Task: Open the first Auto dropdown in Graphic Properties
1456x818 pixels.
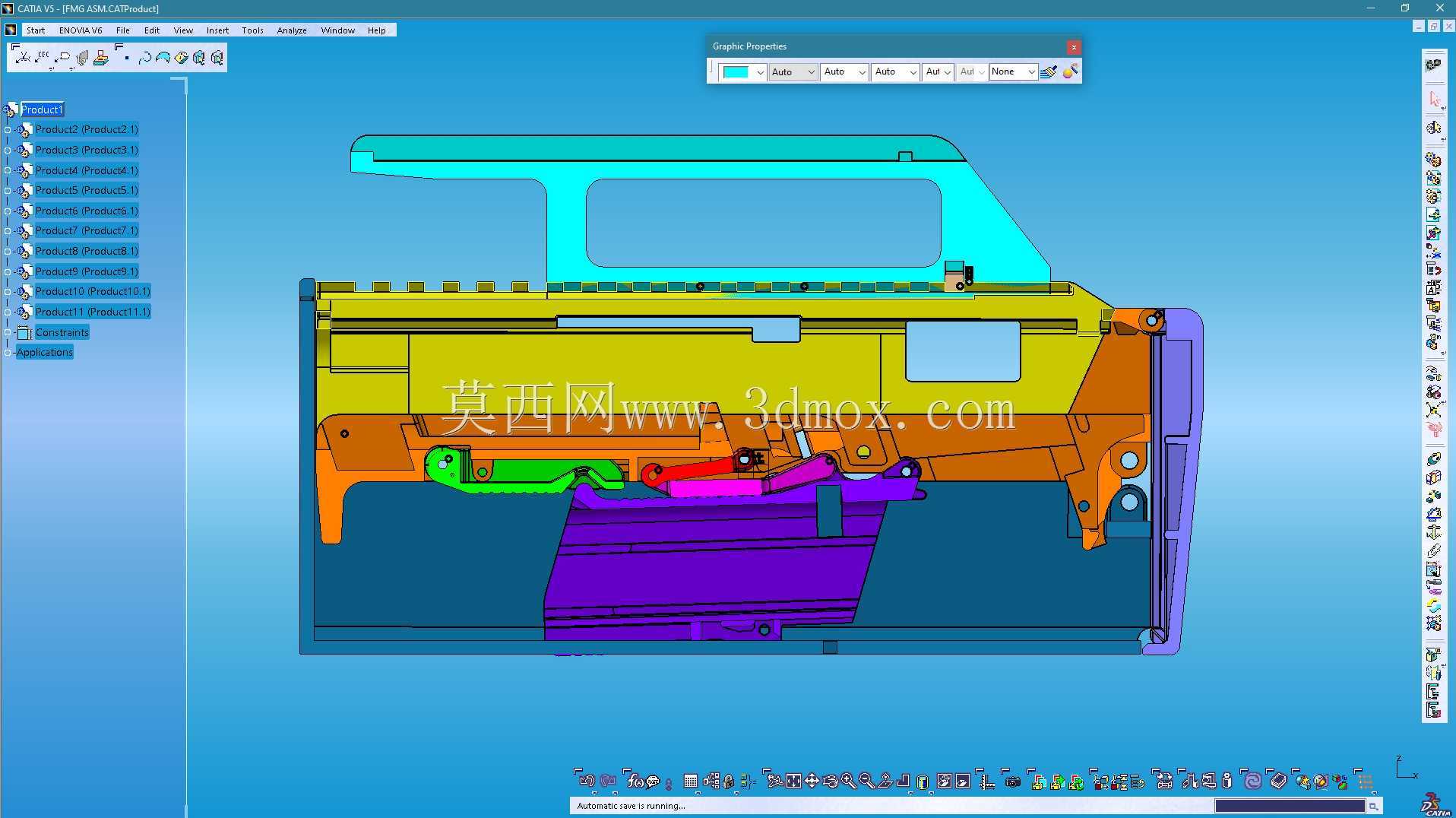Action: coord(793,72)
